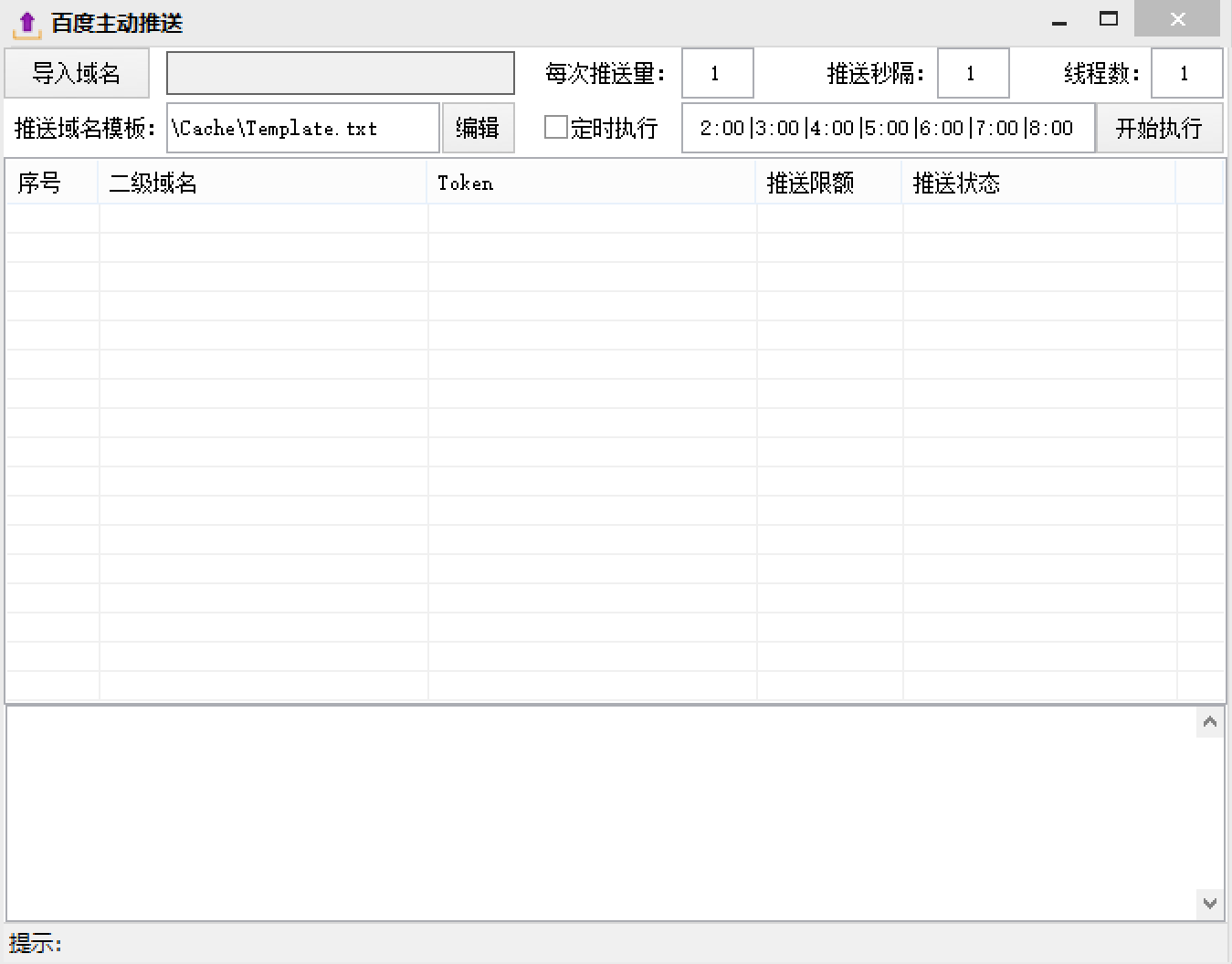
Task: Click the 每次推送量 label
Action: (605, 73)
